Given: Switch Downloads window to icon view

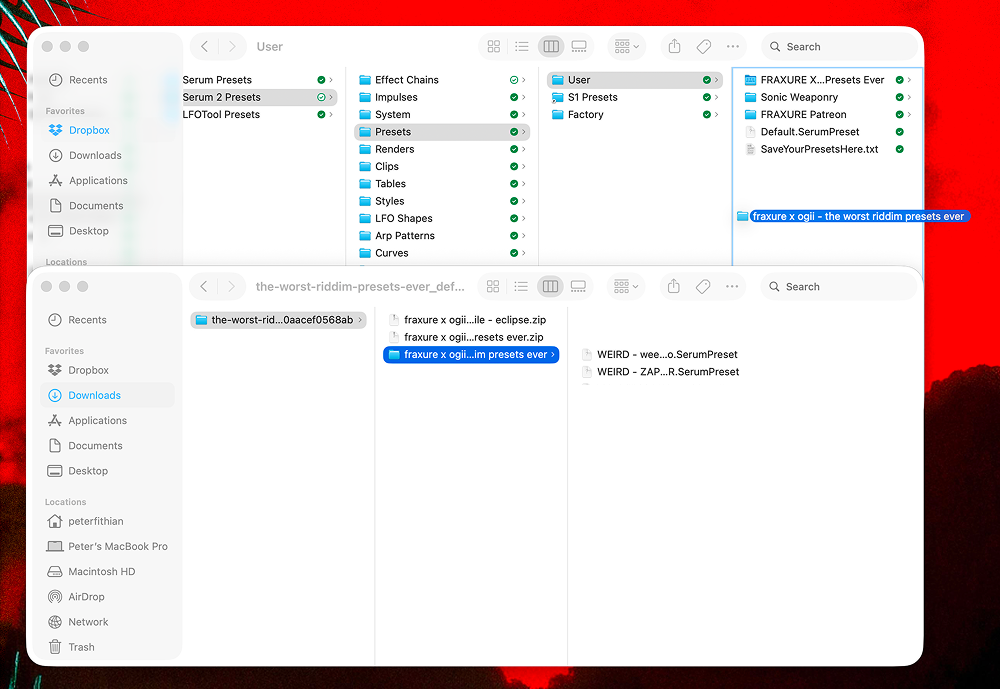Looking at the screenshot, I should 493,286.
